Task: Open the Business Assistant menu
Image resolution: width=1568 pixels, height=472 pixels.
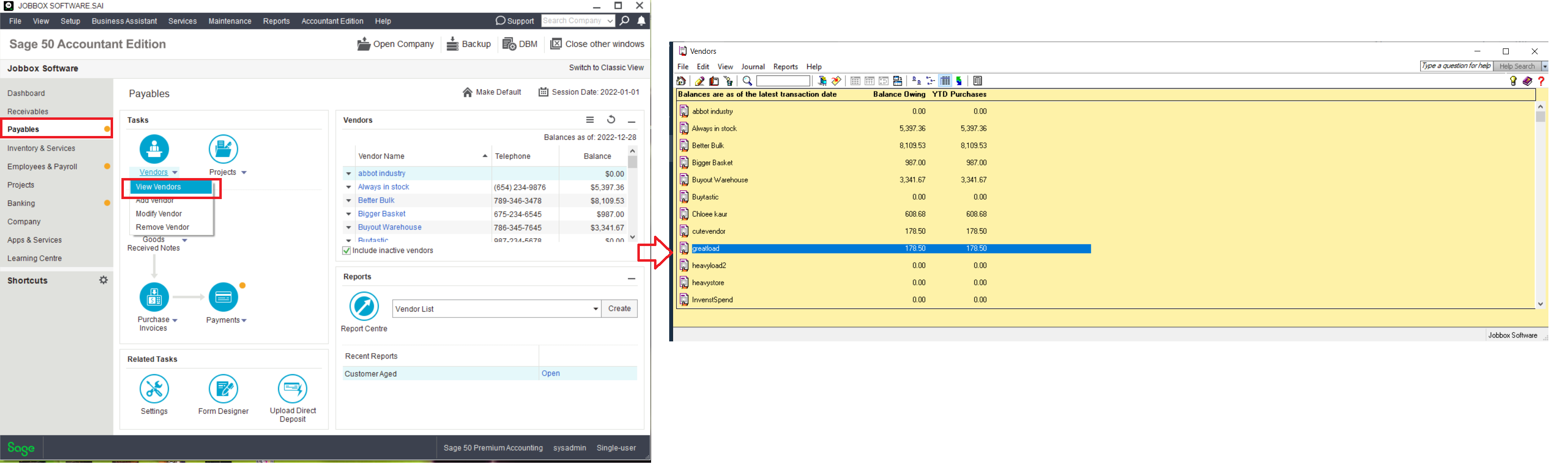Action: click(124, 22)
